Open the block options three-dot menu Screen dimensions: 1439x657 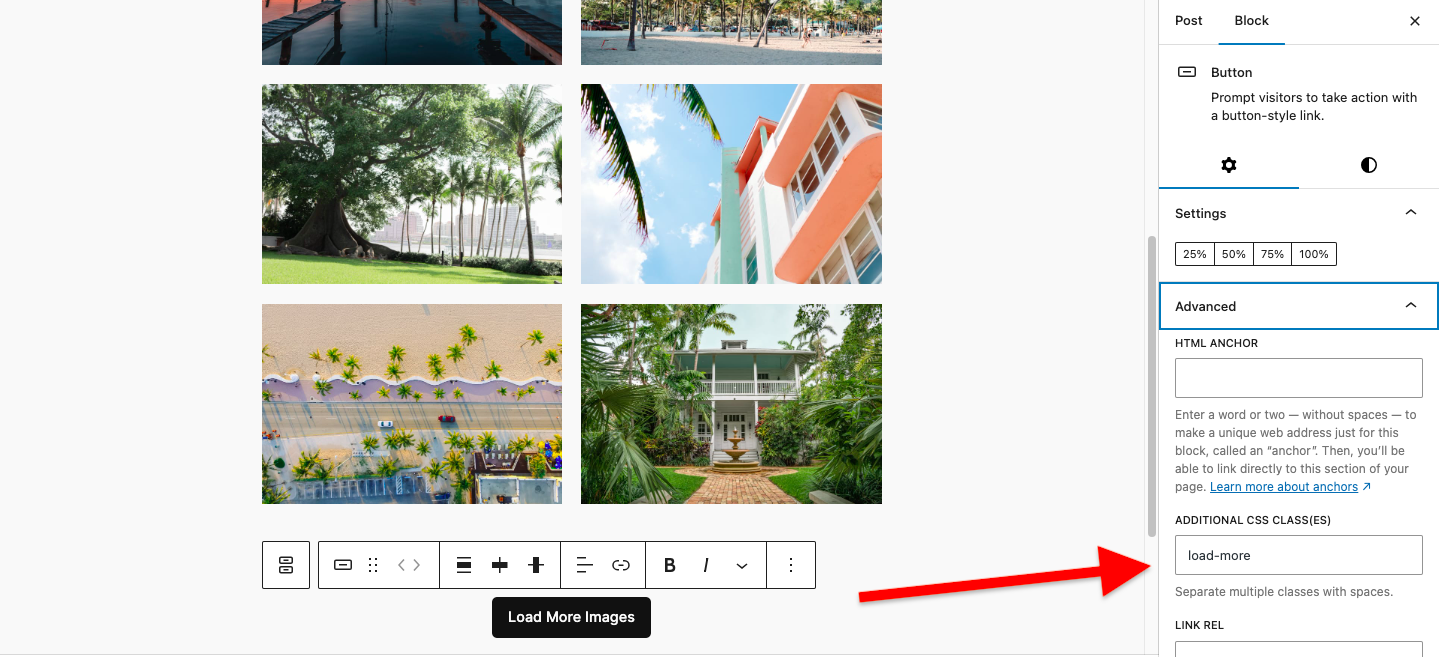pos(791,565)
